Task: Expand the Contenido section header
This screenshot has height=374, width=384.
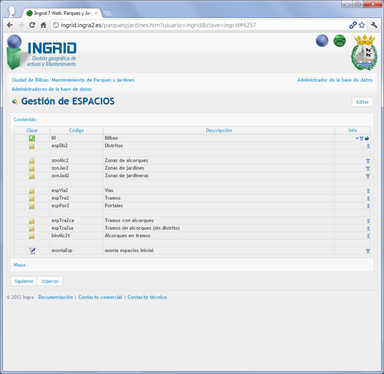Action: coord(25,119)
